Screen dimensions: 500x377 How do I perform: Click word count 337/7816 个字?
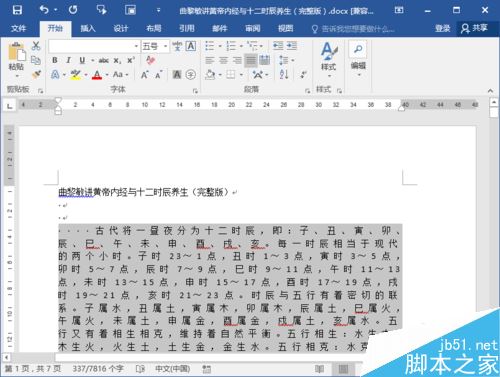pyautogui.click(x=98, y=369)
